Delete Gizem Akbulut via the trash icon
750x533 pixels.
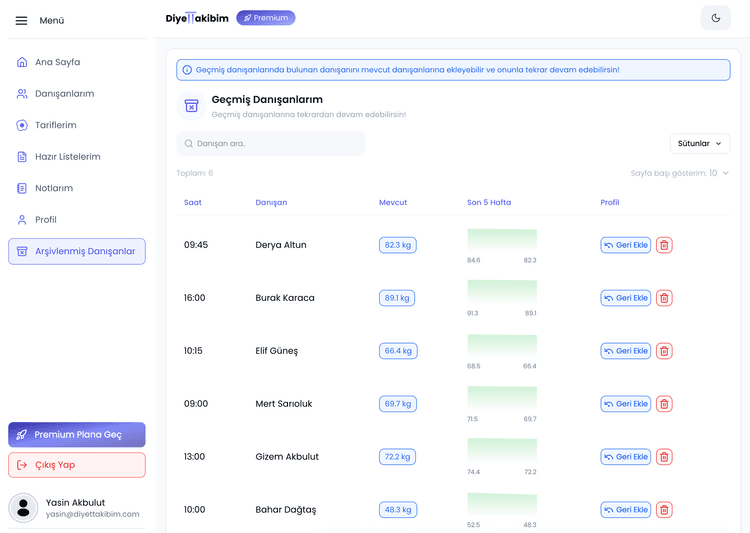(x=665, y=457)
